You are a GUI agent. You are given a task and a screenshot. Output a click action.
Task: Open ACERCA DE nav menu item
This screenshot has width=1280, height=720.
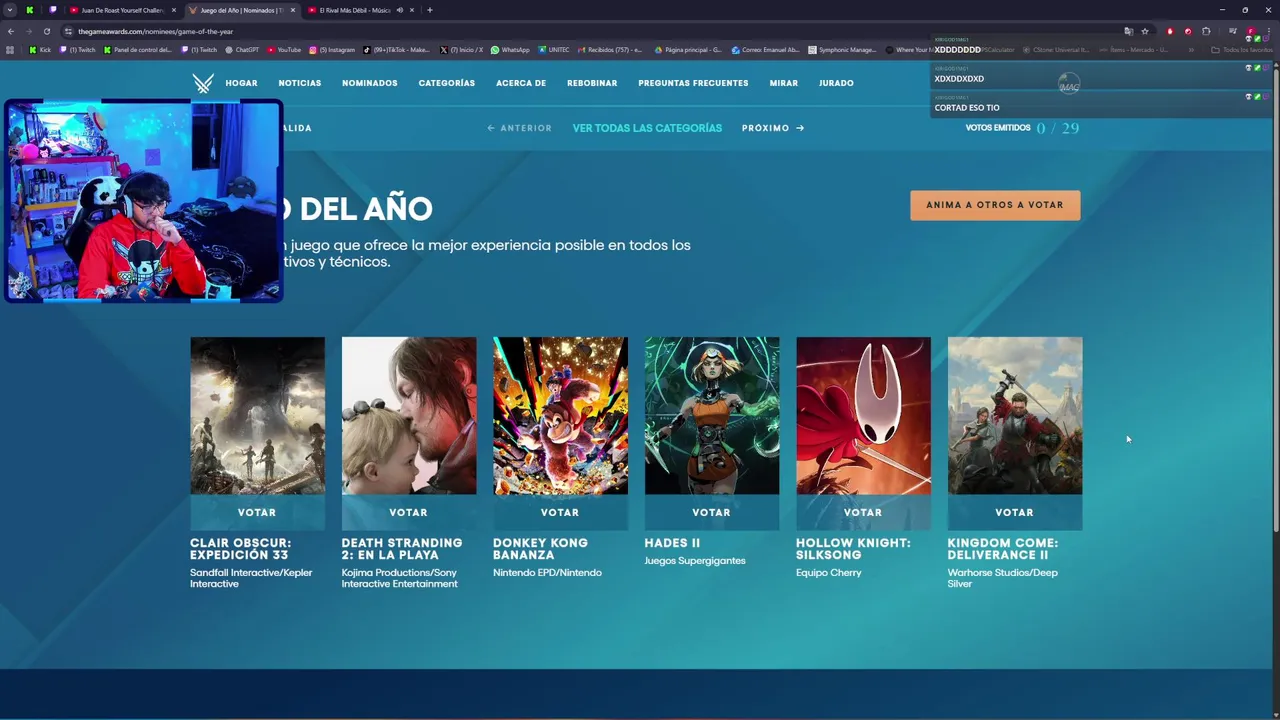pos(521,83)
